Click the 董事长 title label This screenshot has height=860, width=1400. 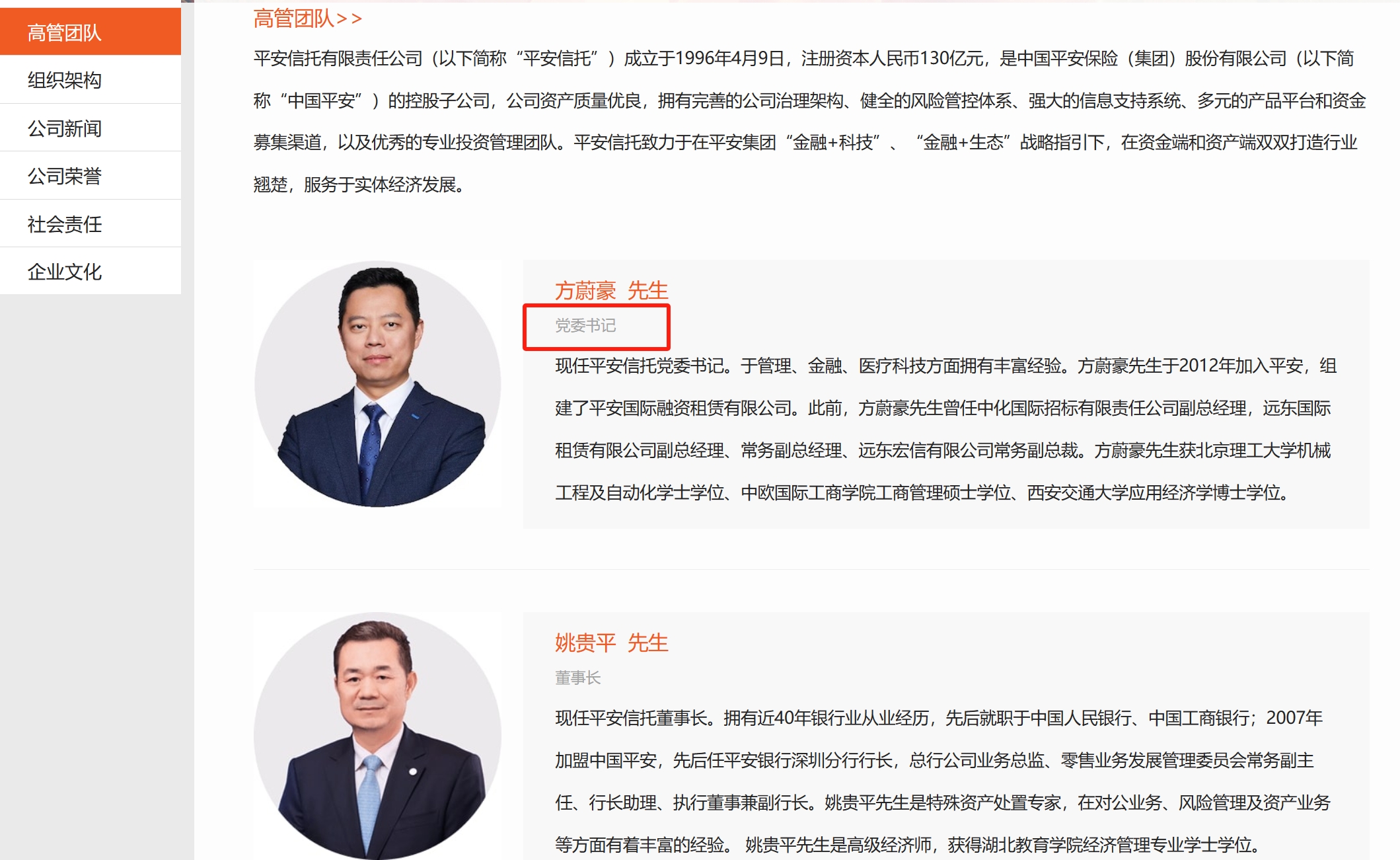pyautogui.click(x=578, y=678)
